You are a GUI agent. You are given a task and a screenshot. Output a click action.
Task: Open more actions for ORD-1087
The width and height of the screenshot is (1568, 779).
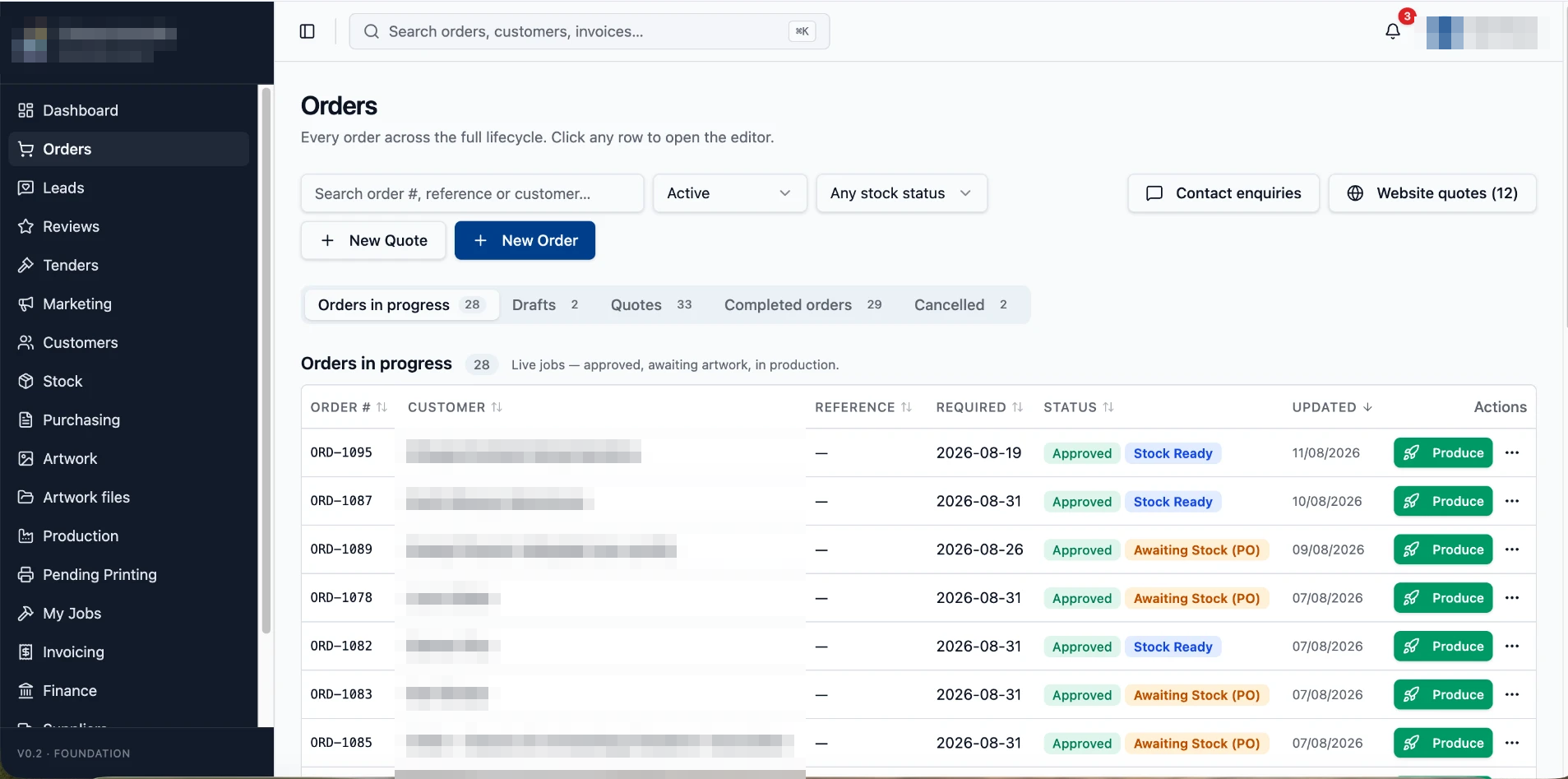[1512, 501]
